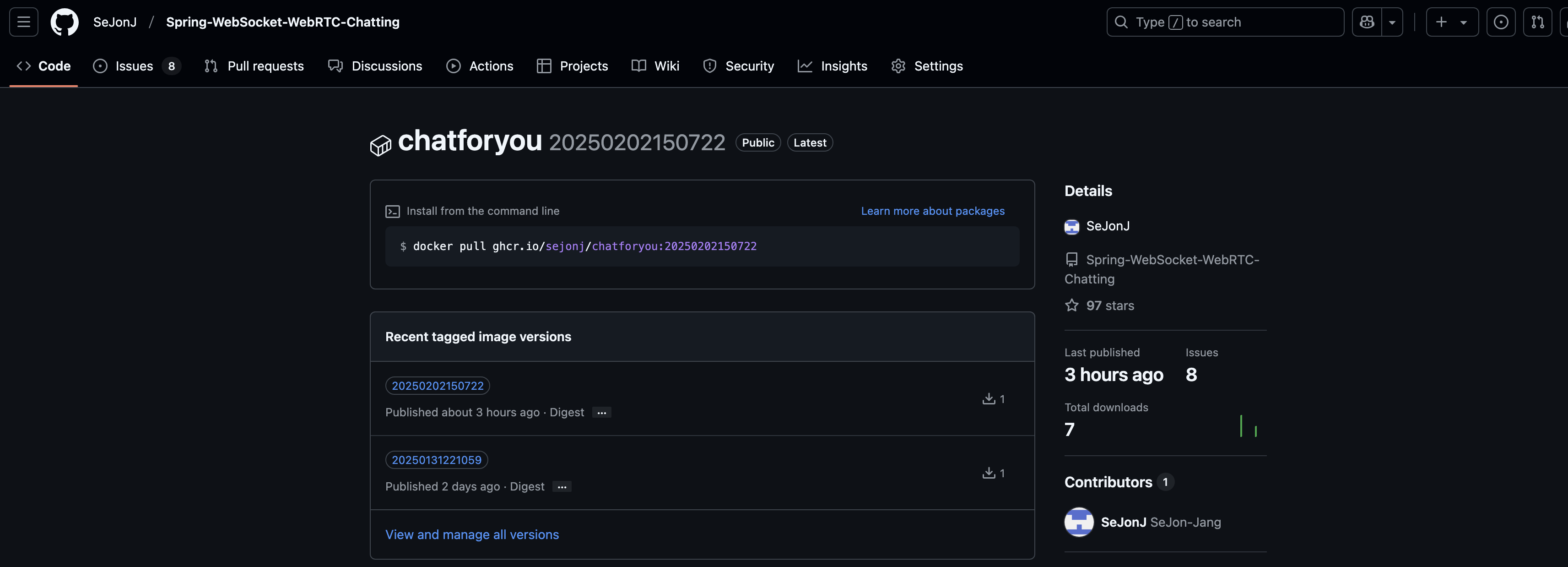The width and height of the screenshot is (1568, 567).
Task: Open the 20250202150722 version tag
Action: [437, 386]
